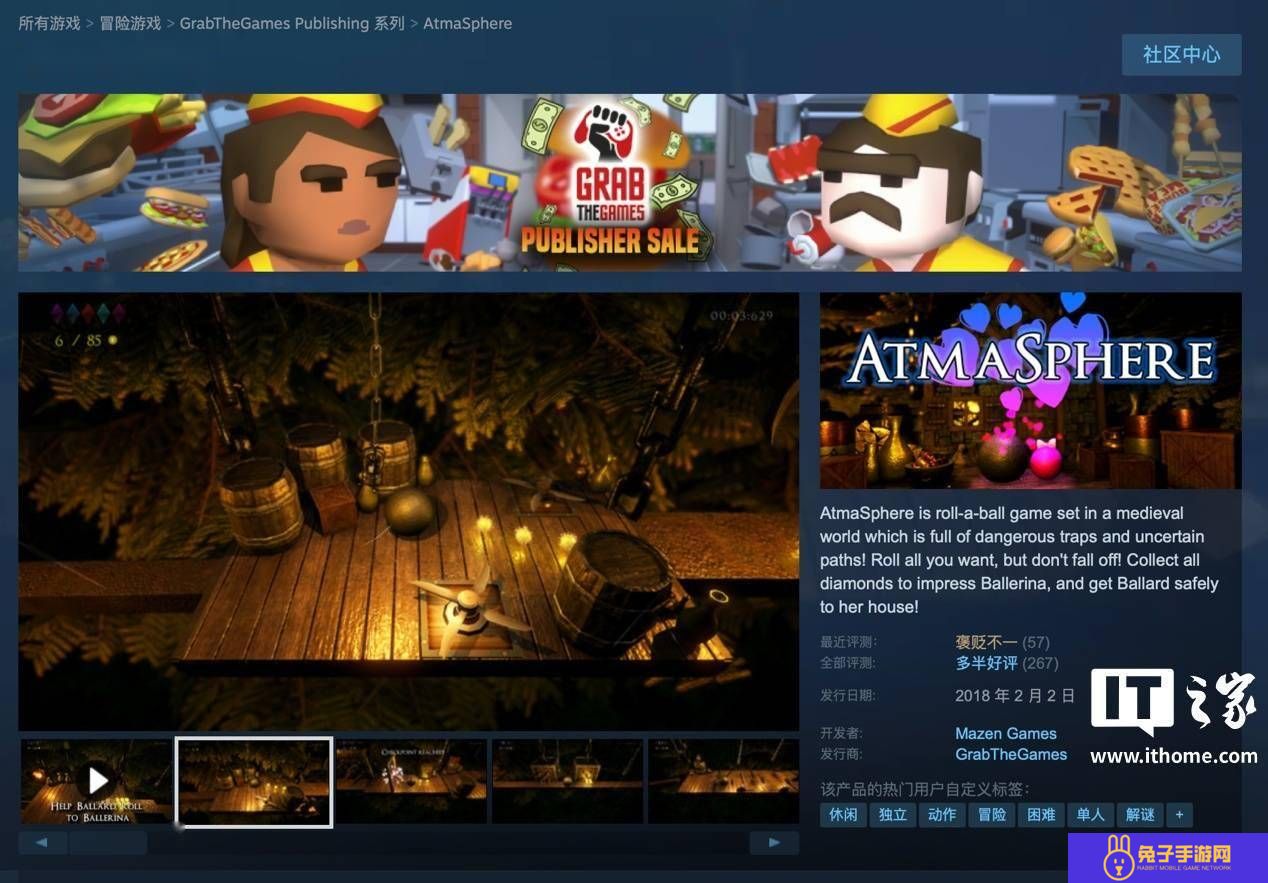Open recent reviews 褒贬不一 link
This screenshot has width=1268, height=883.
tap(986, 642)
